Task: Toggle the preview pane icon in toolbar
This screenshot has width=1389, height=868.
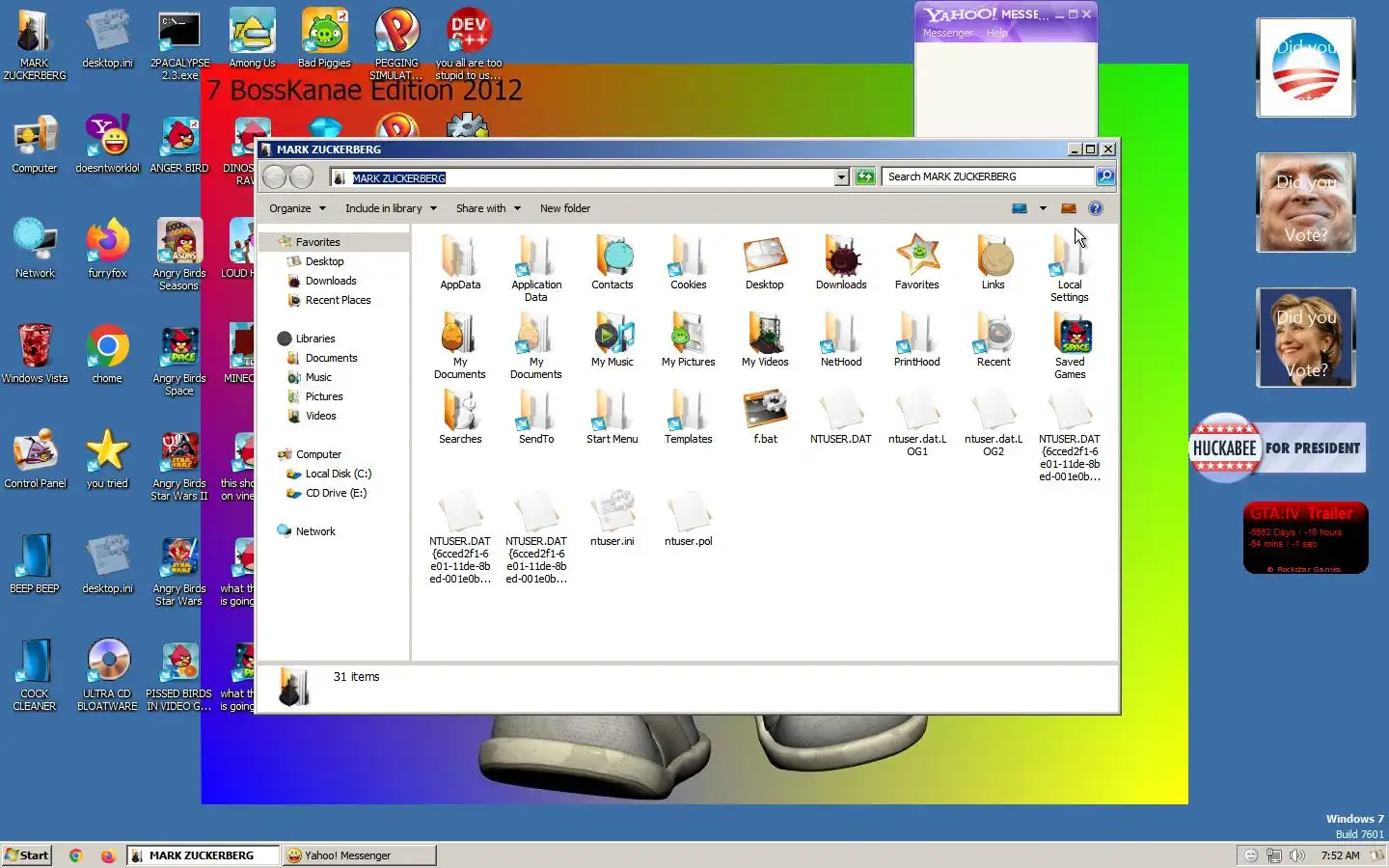Action: [1068, 208]
